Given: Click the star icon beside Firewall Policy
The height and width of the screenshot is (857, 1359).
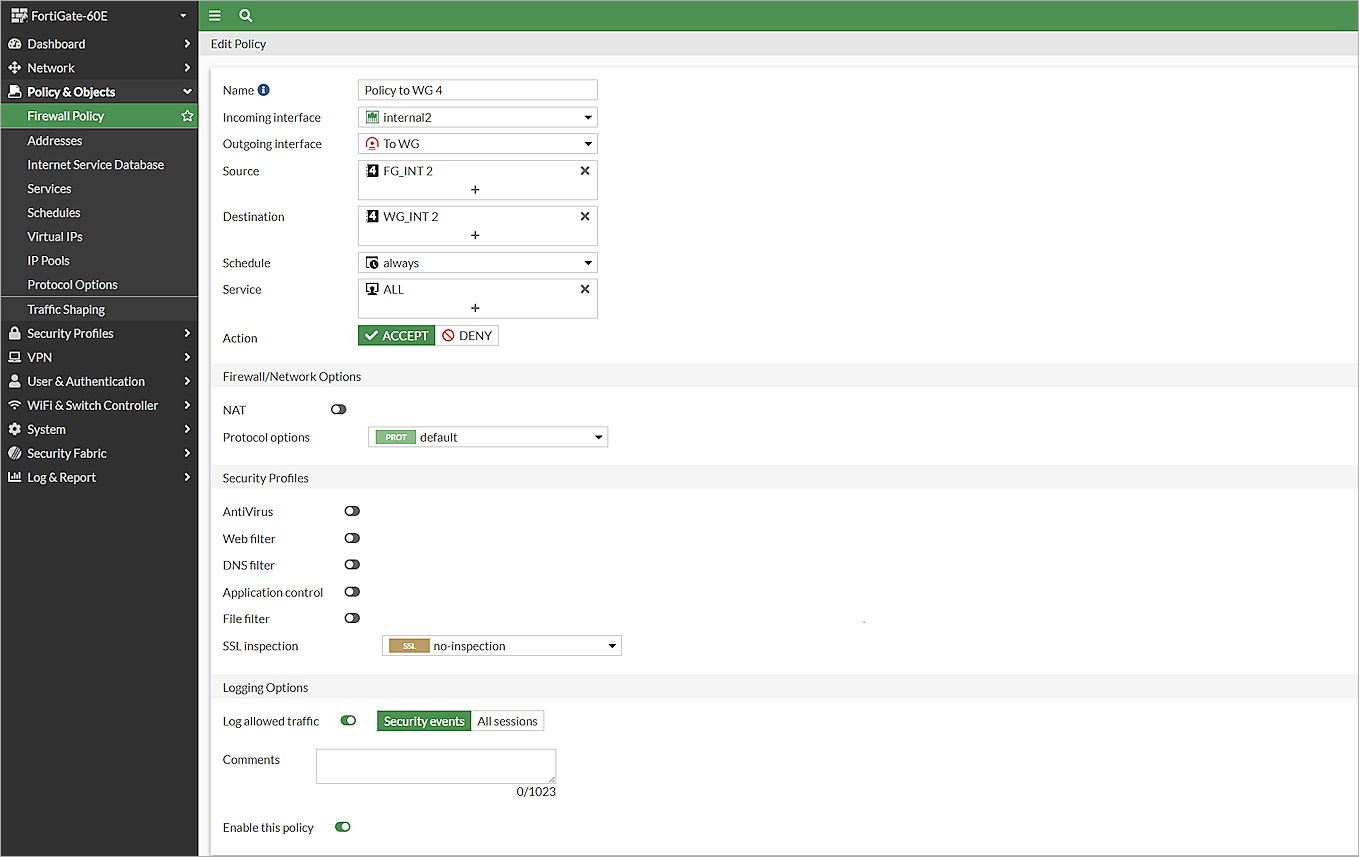Looking at the screenshot, I should [x=186, y=116].
